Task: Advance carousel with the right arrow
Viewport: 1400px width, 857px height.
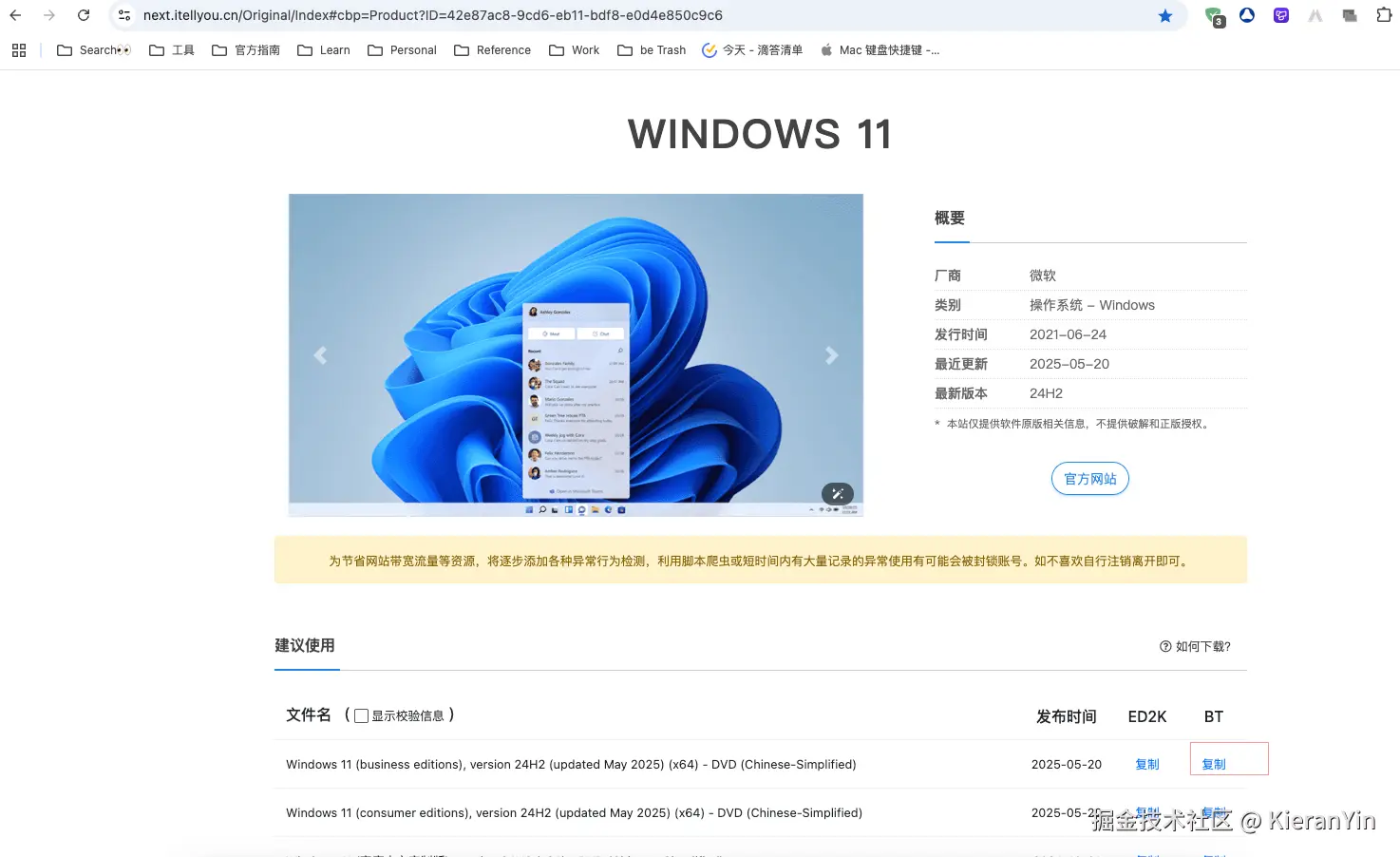Action: [x=831, y=355]
